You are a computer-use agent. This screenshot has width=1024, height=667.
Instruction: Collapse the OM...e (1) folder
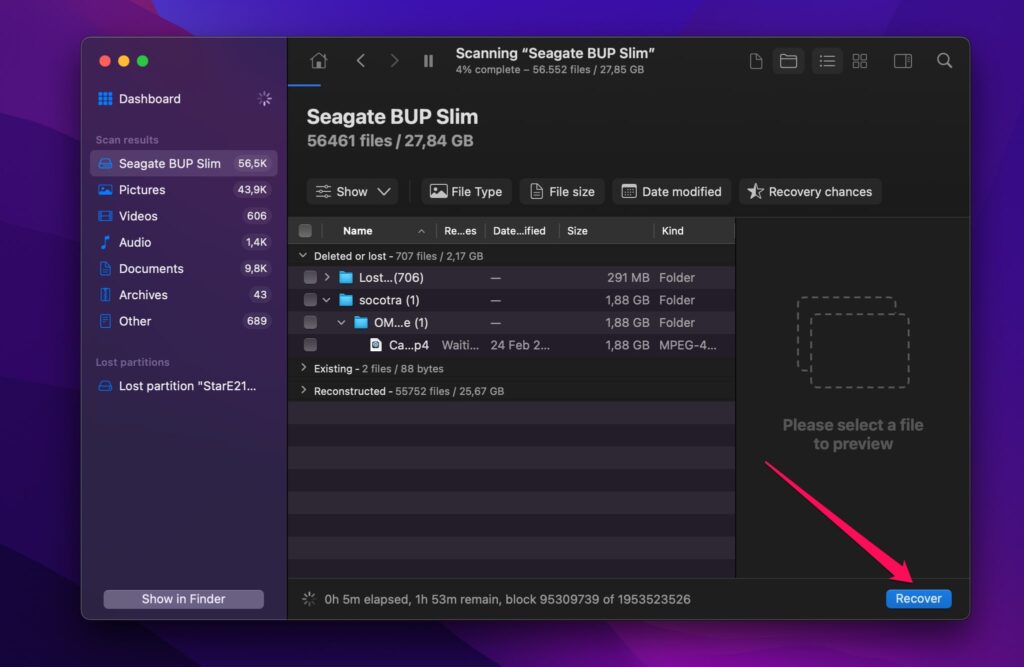click(341, 322)
